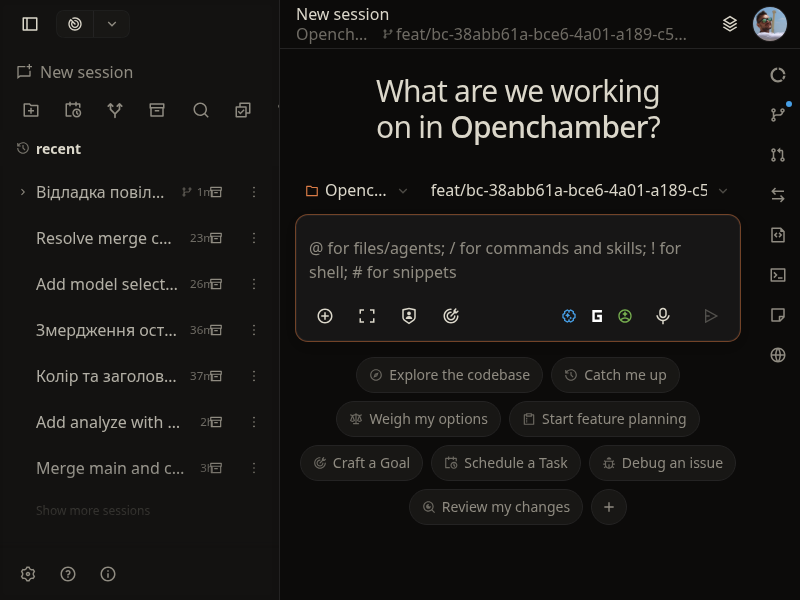Toggle the fullscreen expand icon in composer
Image resolution: width=800 pixels, height=600 pixels.
click(367, 316)
